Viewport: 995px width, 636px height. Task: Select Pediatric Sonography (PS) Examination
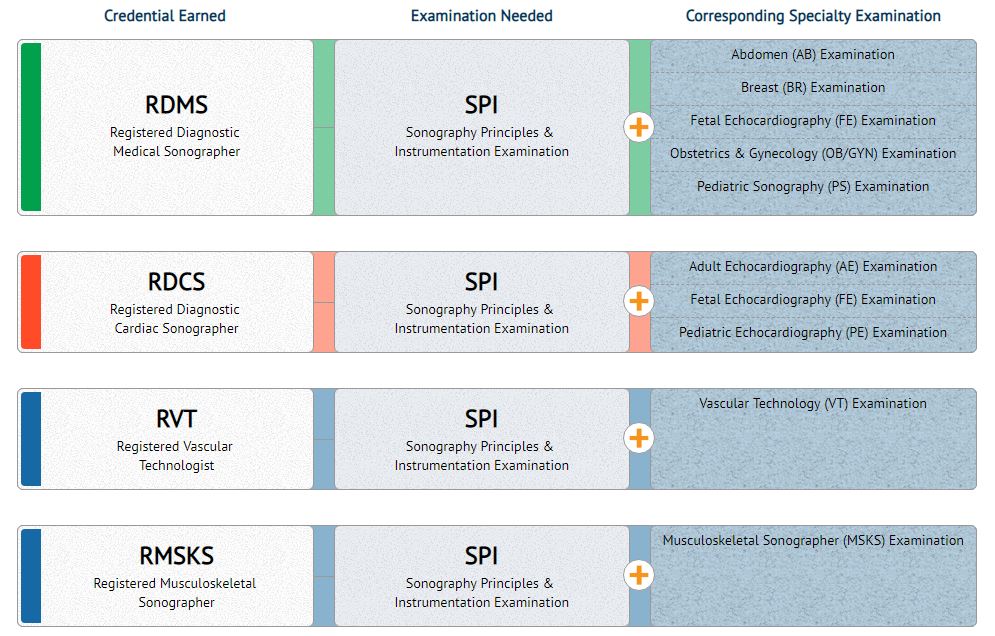click(813, 187)
